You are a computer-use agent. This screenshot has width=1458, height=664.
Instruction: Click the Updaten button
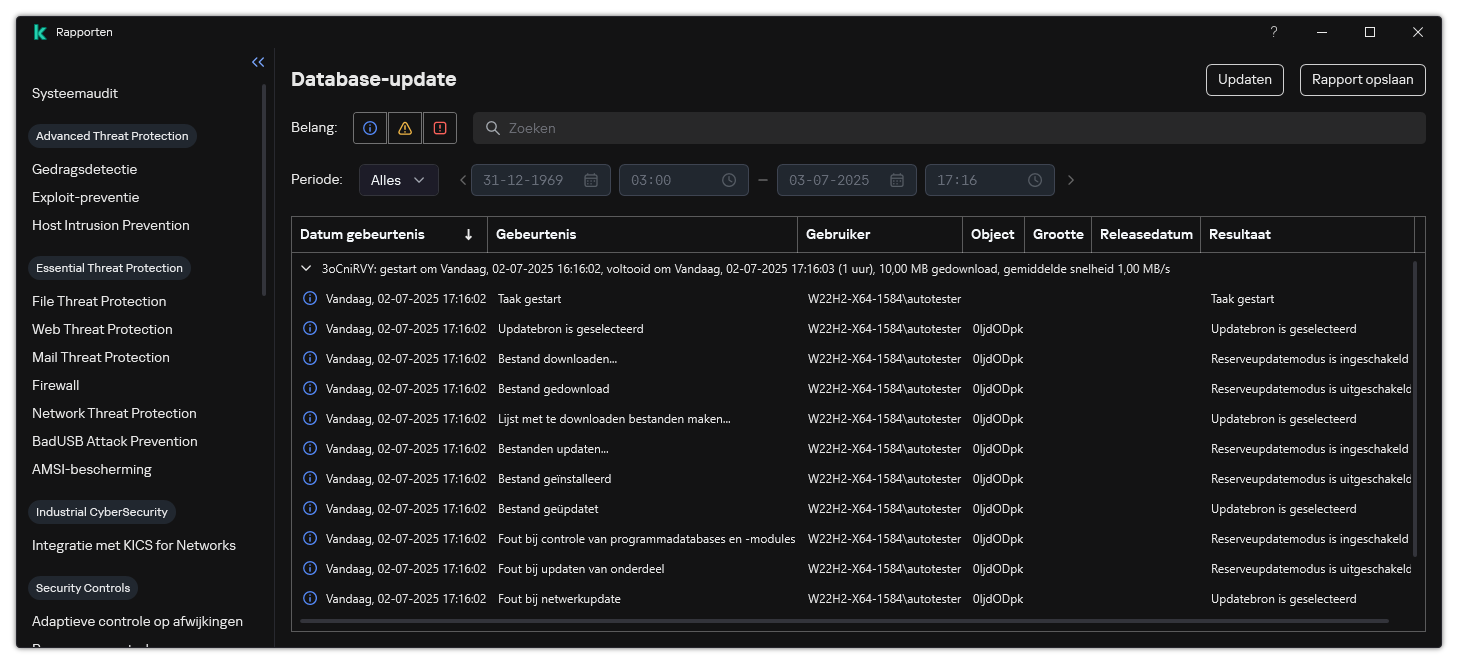(1244, 80)
